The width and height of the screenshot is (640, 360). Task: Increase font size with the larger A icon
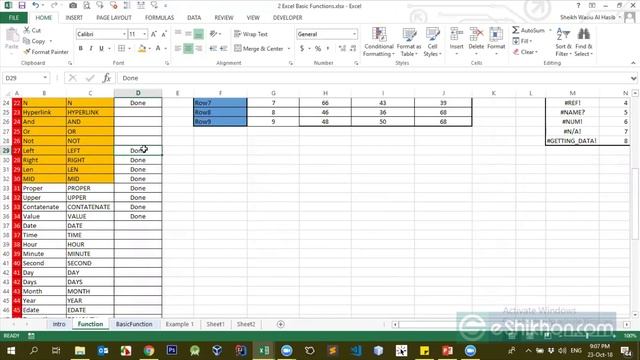(154, 34)
